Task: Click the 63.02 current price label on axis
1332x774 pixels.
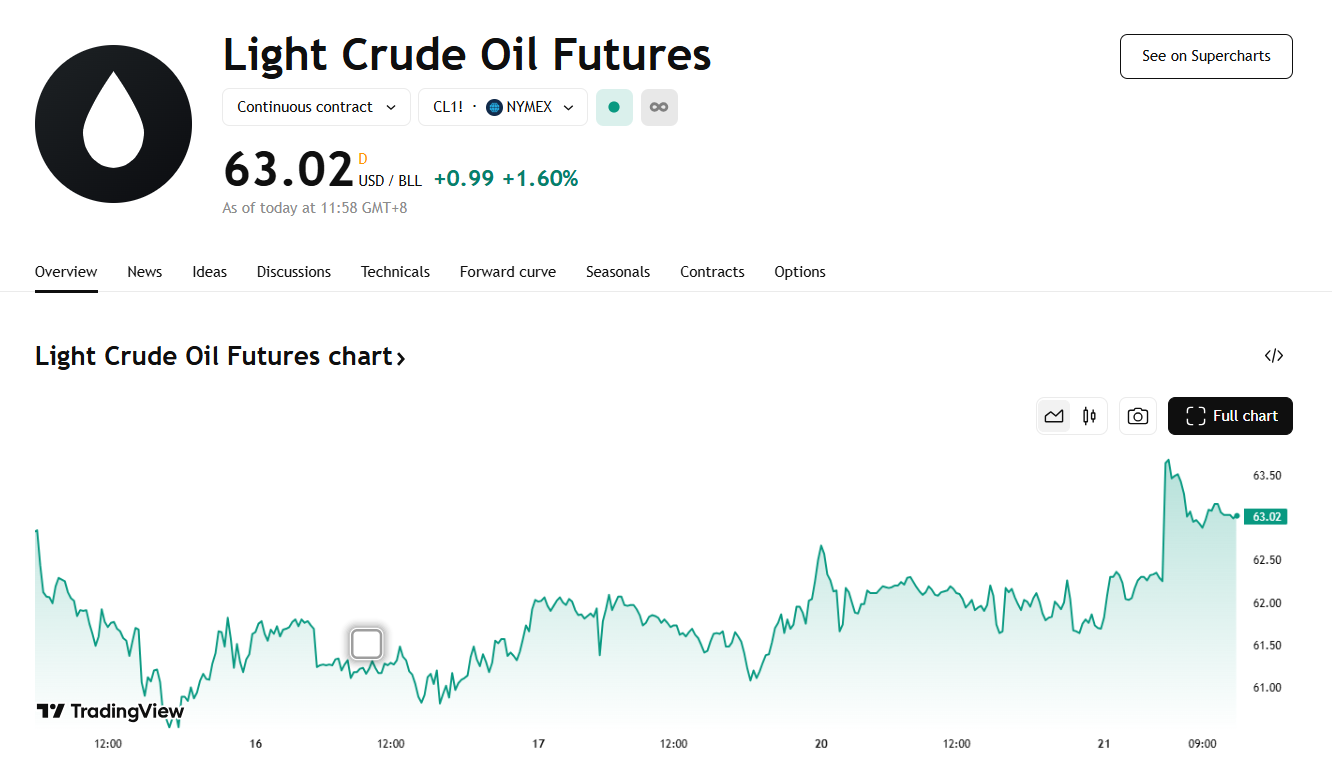Action: [1266, 517]
